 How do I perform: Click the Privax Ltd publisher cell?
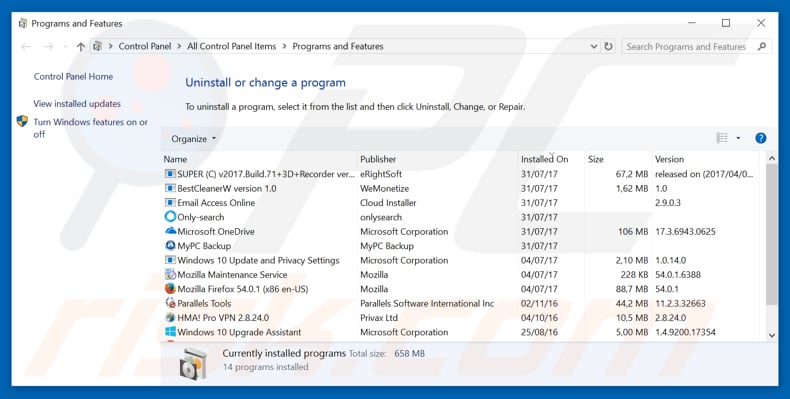point(379,318)
